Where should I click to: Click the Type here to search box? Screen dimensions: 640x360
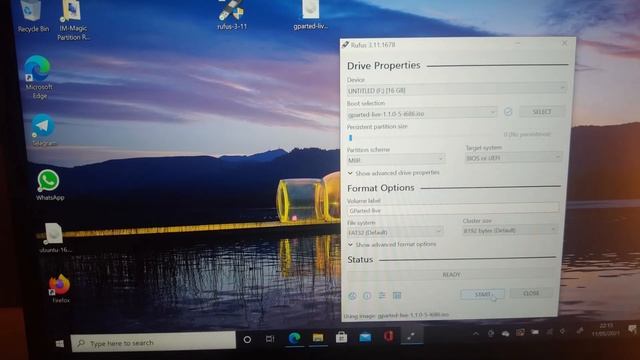tap(153, 342)
